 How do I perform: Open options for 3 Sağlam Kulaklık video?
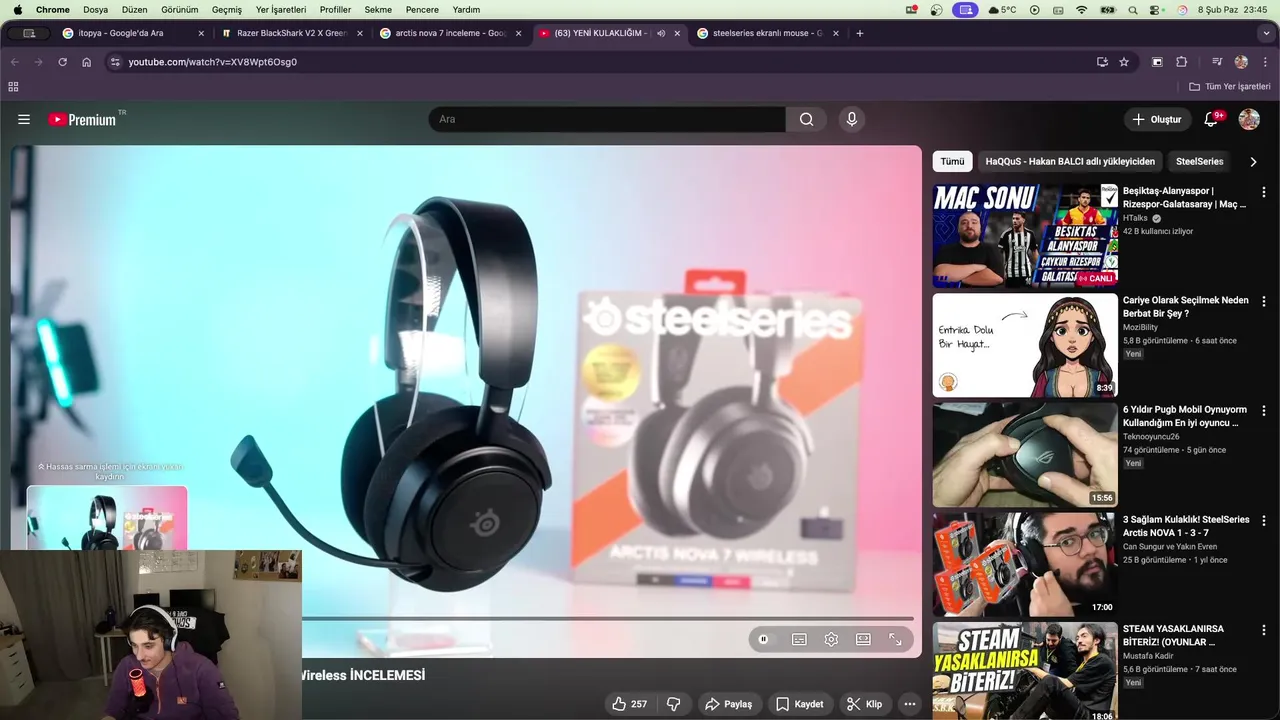pos(1263,521)
